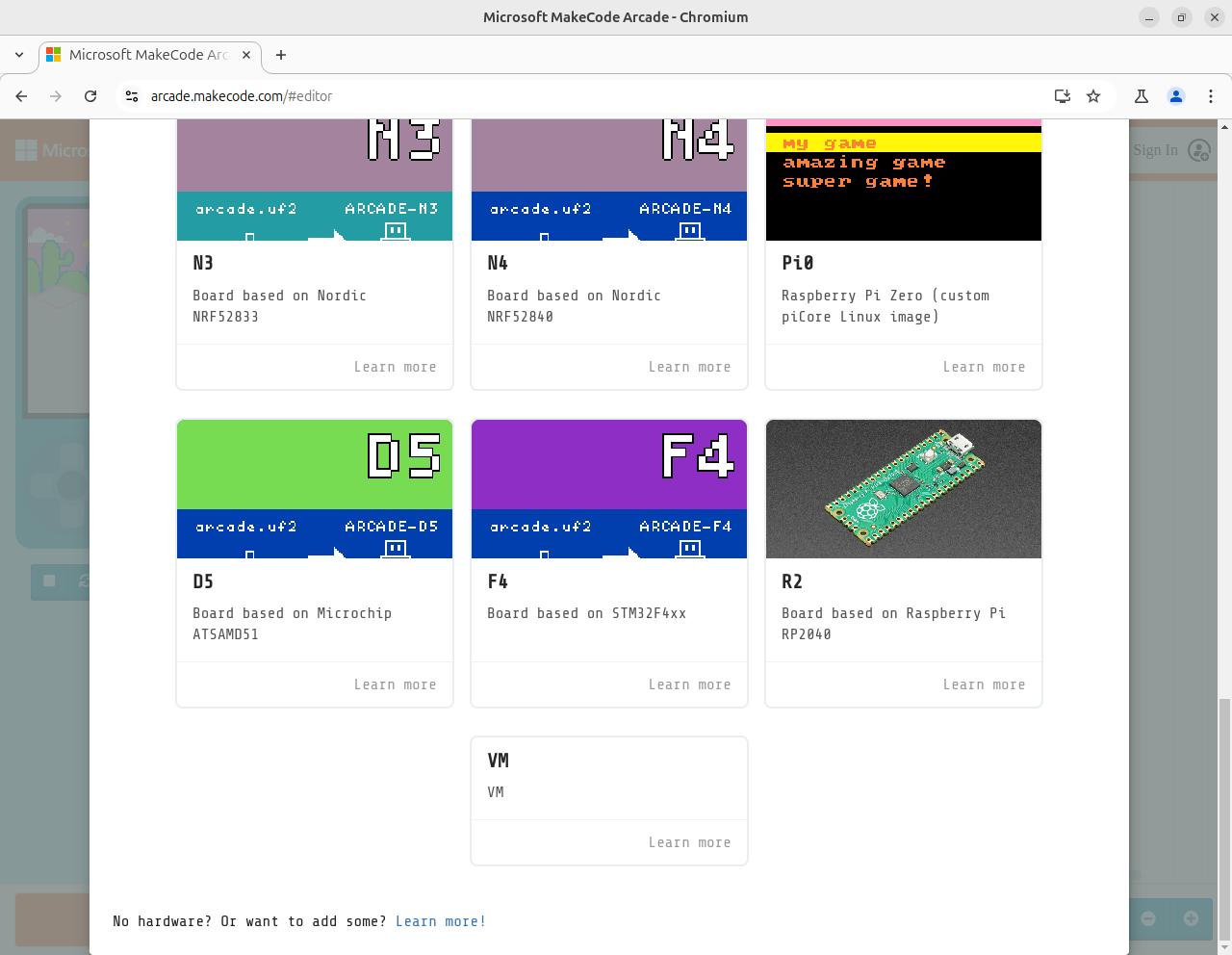This screenshot has height=955, width=1232.
Task: Click the F4 board title
Action: [498, 581]
